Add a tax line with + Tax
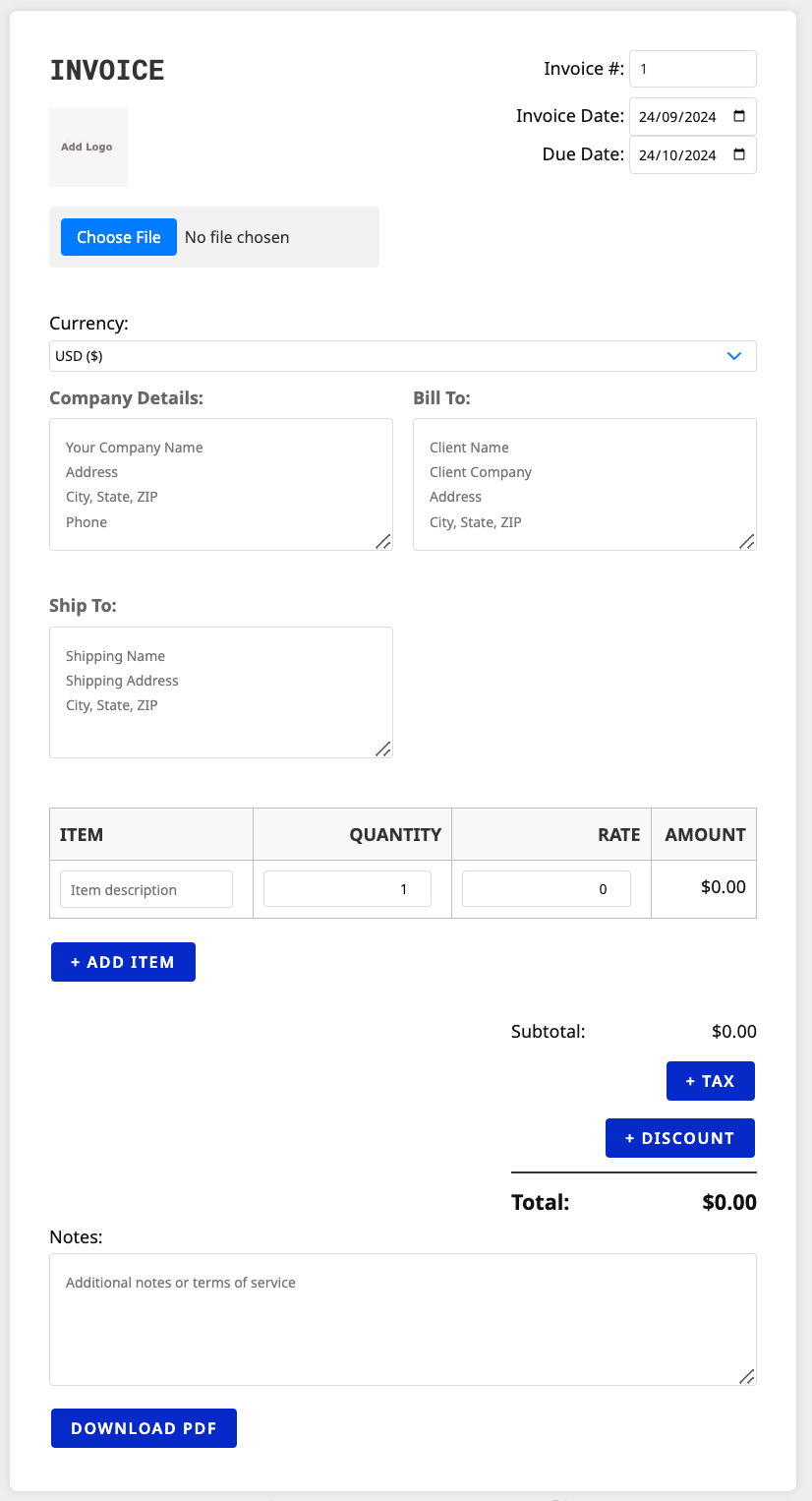Image resolution: width=812 pixels, height=1501 pixels. [710, 1081]
